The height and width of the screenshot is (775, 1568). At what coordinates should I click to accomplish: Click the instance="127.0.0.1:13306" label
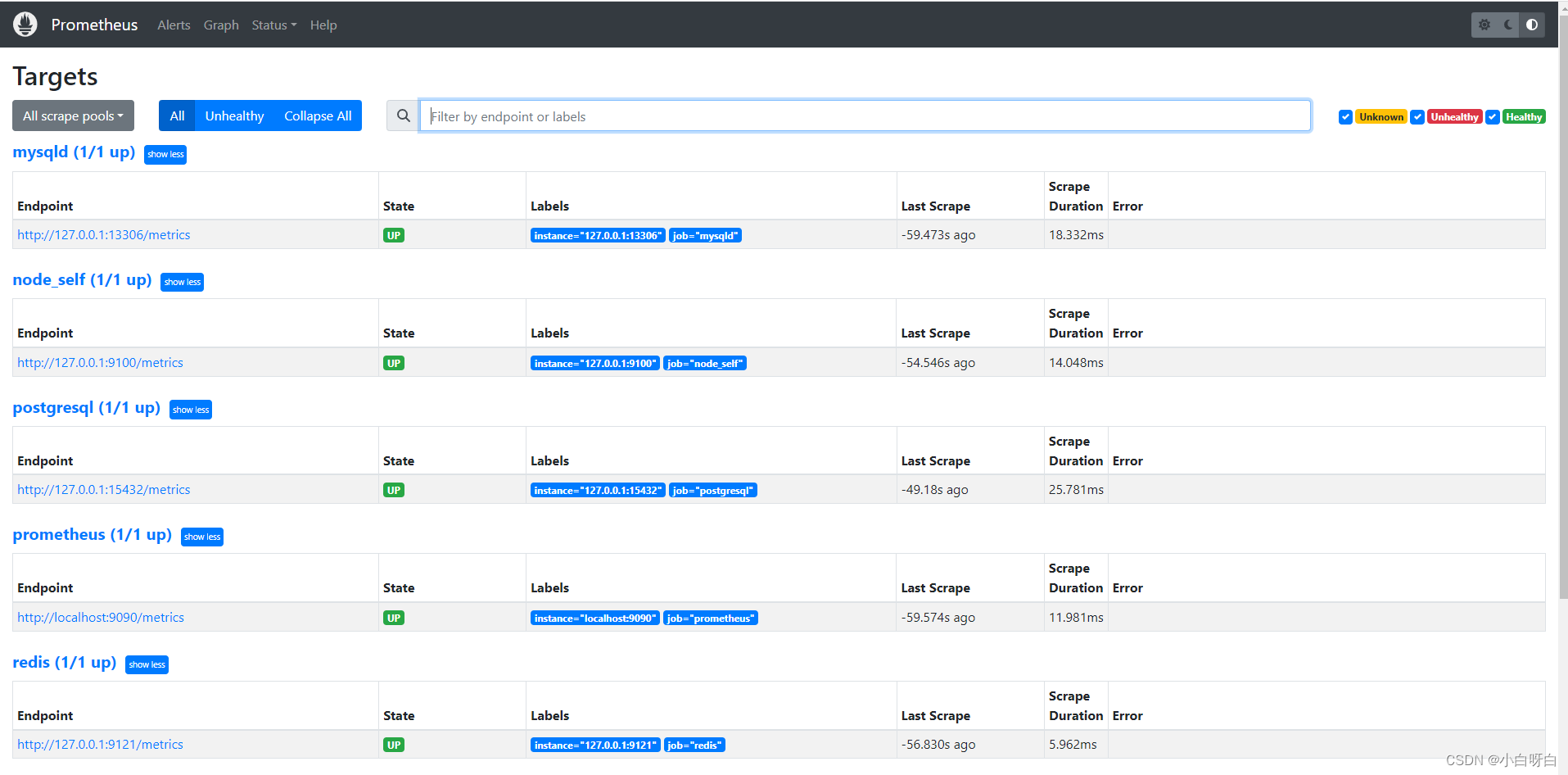[598, 236]
